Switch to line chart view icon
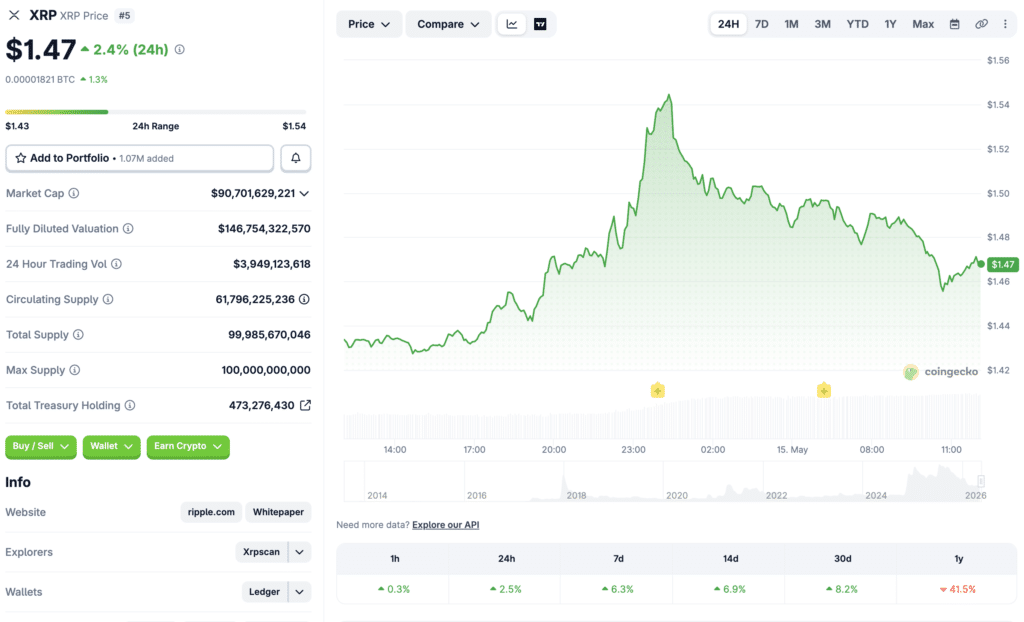 (512, 24)
